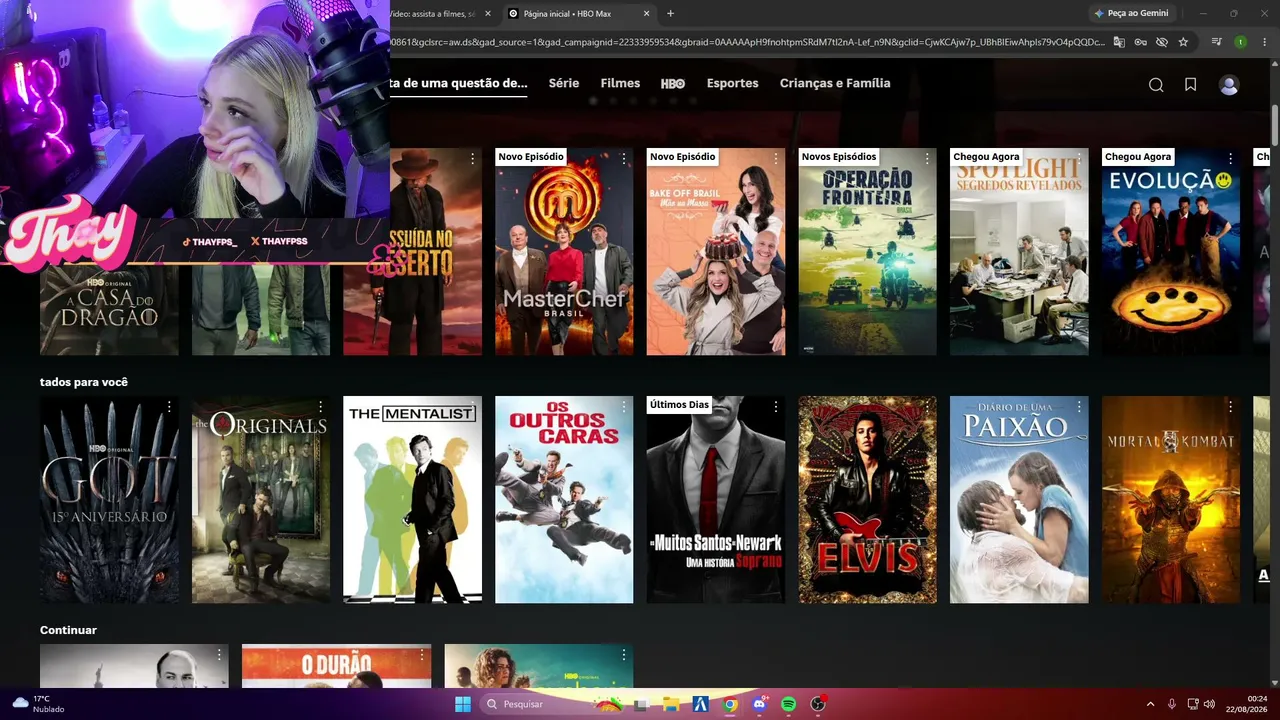The width and height of the screenshot is (1280, 720).
Task: Open the Os Outros Caras poster
Action: (564, 500)
